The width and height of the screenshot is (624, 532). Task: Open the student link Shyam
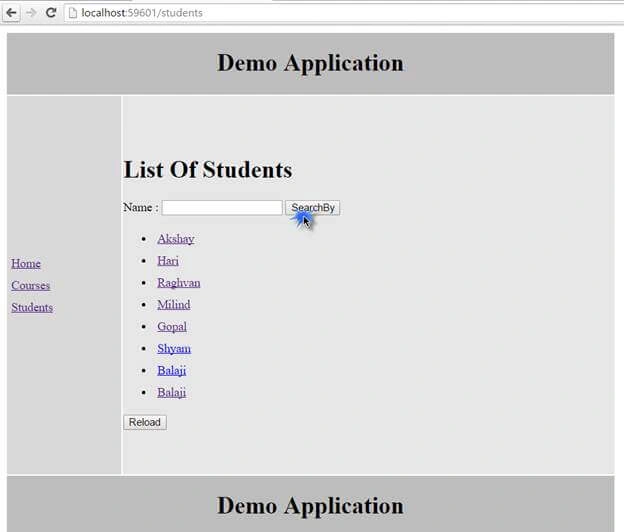pyautogui.click(x=174, y=349)
